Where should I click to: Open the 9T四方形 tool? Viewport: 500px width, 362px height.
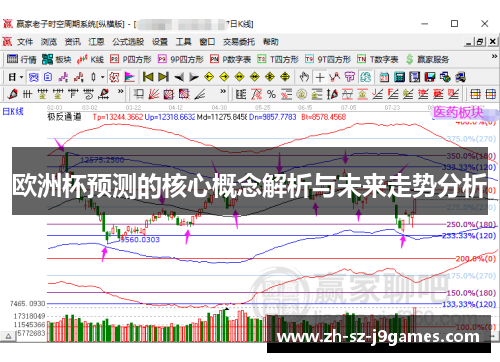click(x=328, y=59)
